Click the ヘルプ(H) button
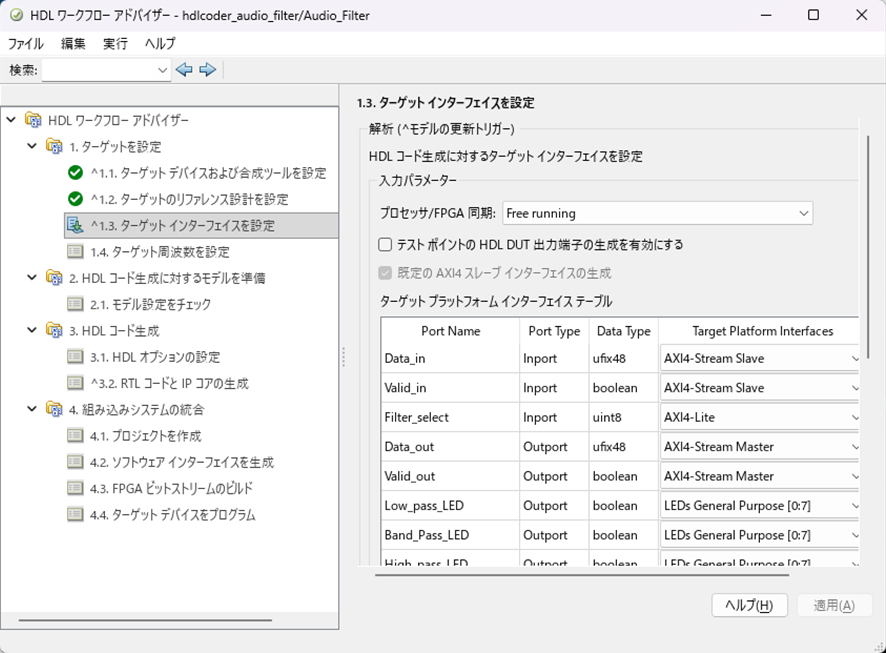Viewport: 886px width, 653px height. pos(749,605)
